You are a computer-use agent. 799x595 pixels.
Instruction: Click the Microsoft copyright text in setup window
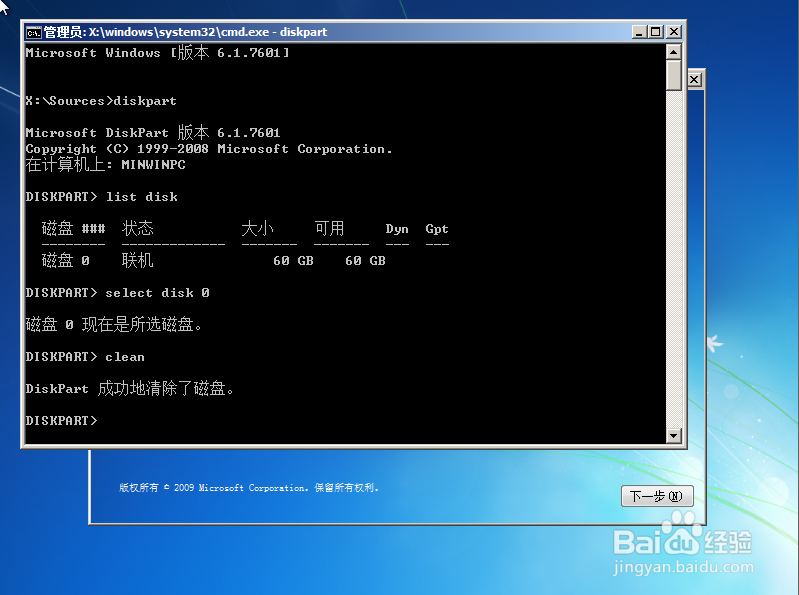(x=249, y=488)
